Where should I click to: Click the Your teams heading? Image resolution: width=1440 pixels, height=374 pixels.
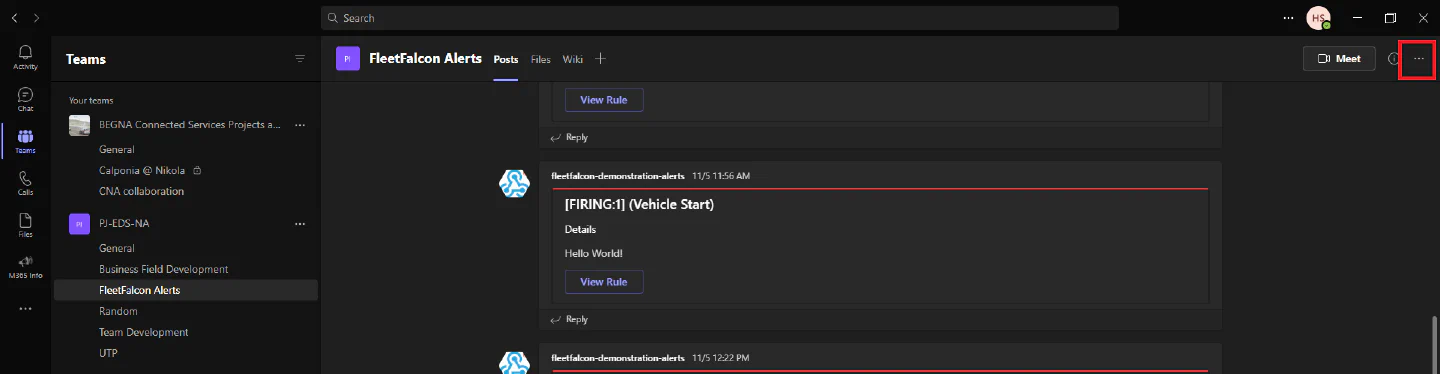point(91,101)
